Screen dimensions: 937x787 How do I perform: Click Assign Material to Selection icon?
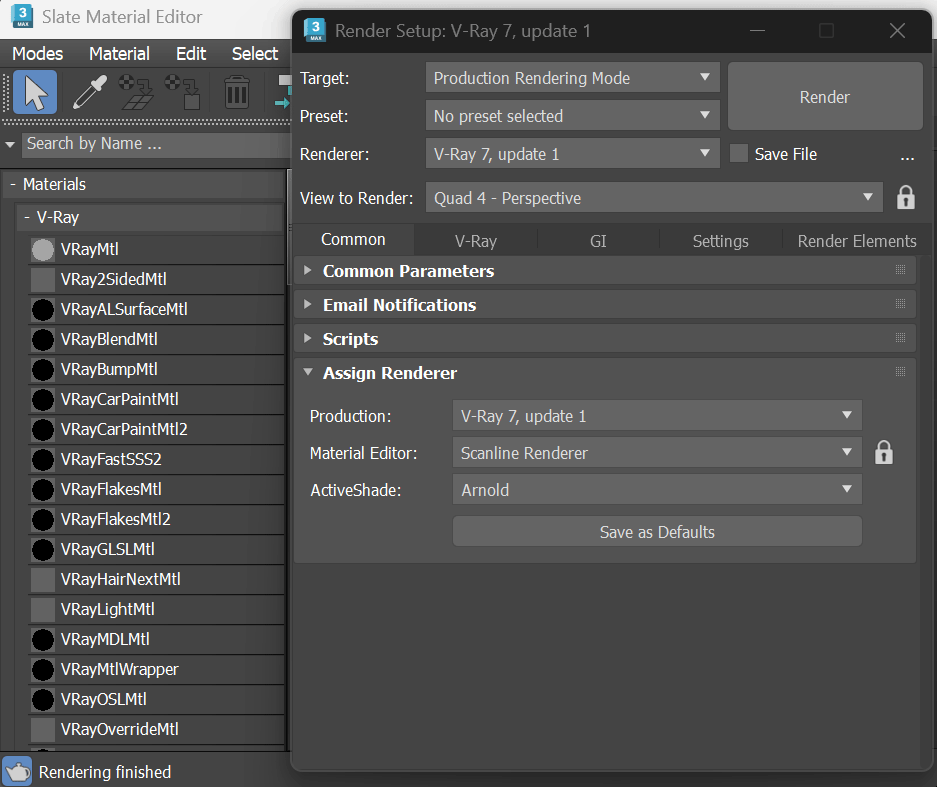183,92
